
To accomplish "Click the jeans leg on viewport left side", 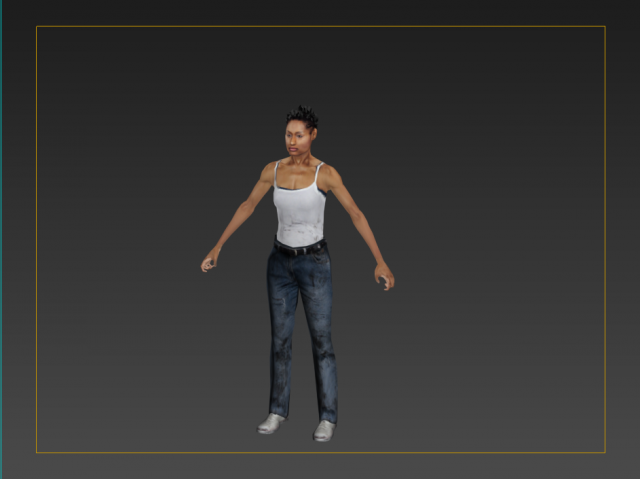I will [281, 340].
